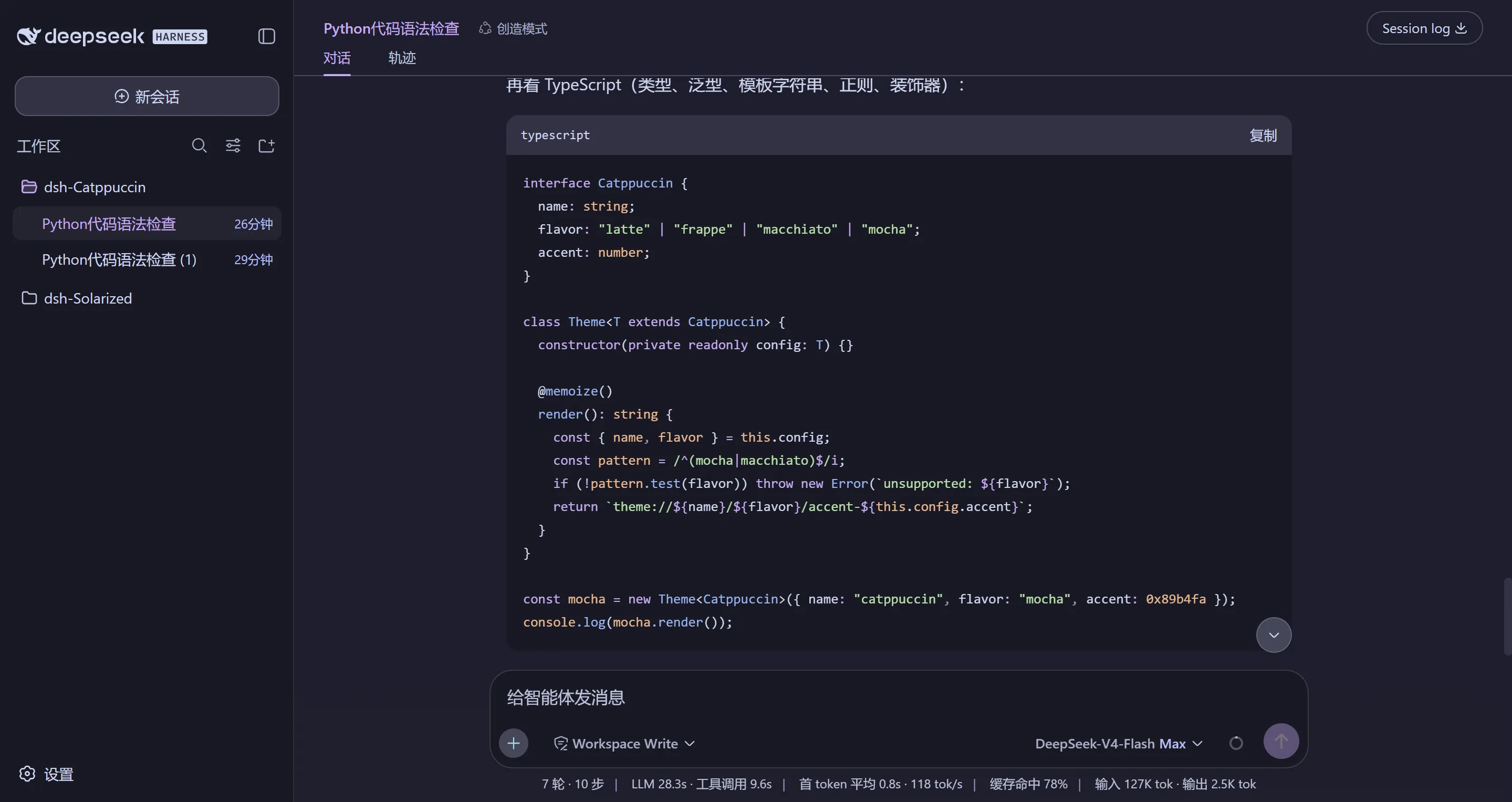Open Workspace Write permission dropdown
This screenshot has width=1512, height=802.
(x=625, y=744)
